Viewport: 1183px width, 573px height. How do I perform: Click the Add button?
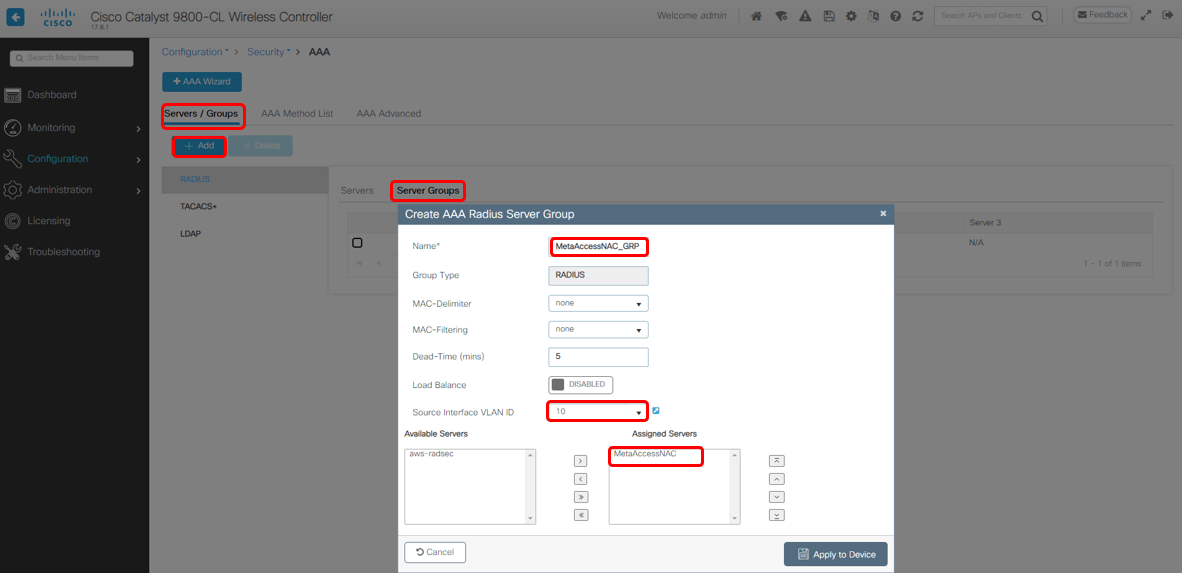click(x=199, y=146)
